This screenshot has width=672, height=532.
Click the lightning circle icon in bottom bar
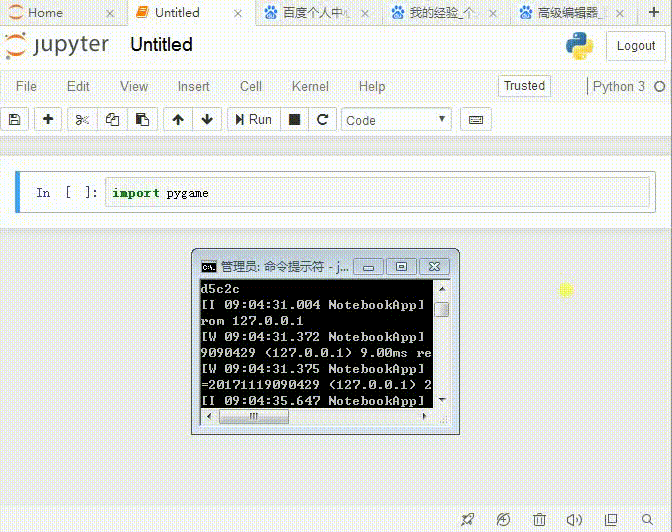(x=503, y=520)
